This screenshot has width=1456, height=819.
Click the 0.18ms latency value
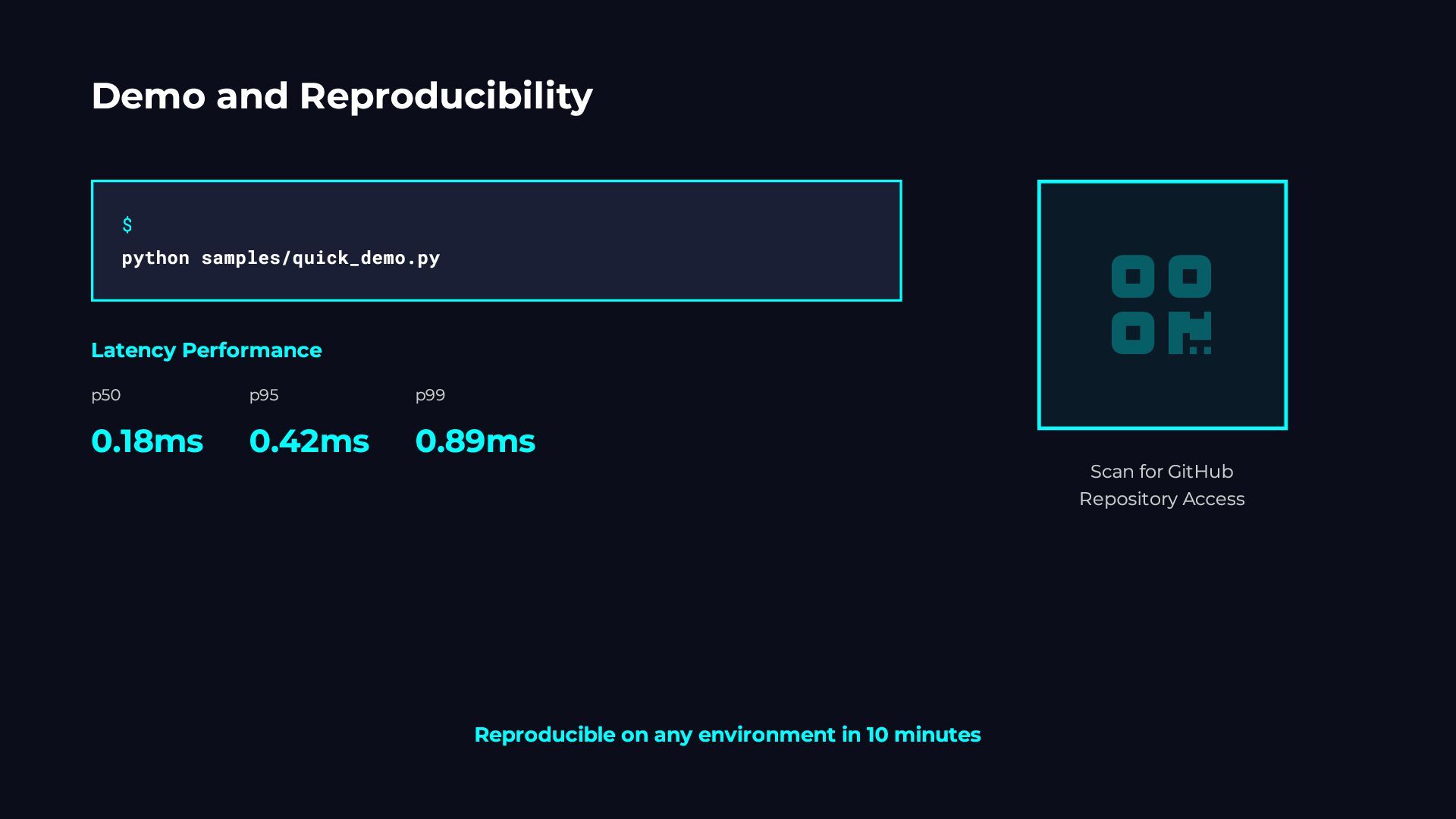(x=147, y=441)
